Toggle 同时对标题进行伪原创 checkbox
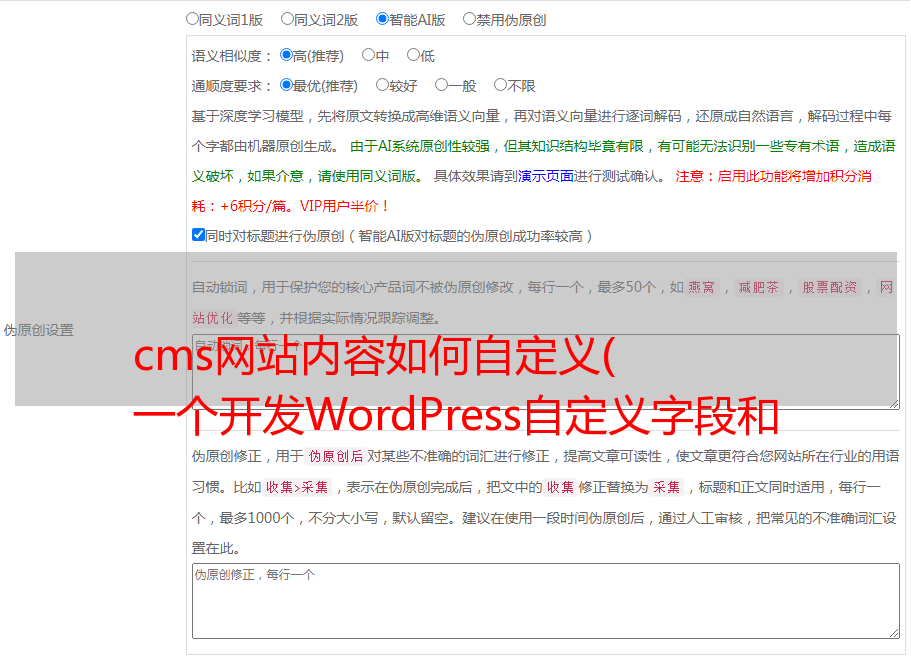 [198, 235]
